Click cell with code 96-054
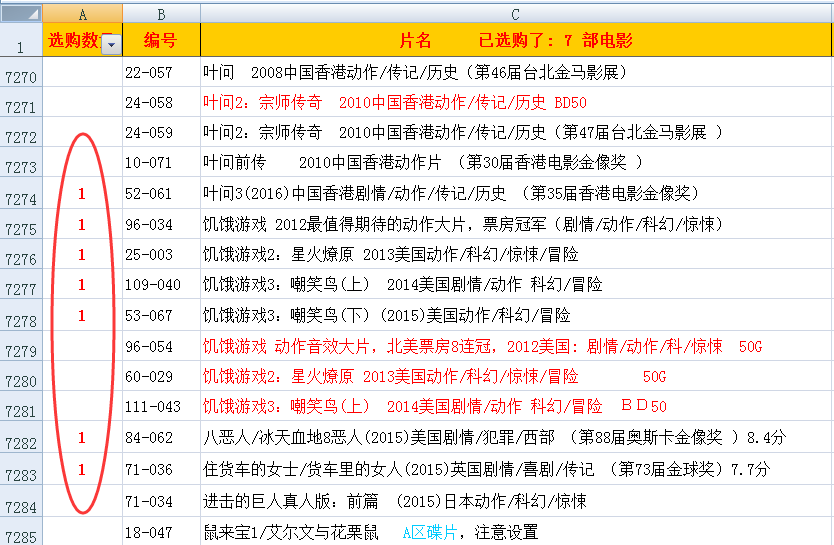The height and width of the screenshot is (545, 834). pos(161,346)
